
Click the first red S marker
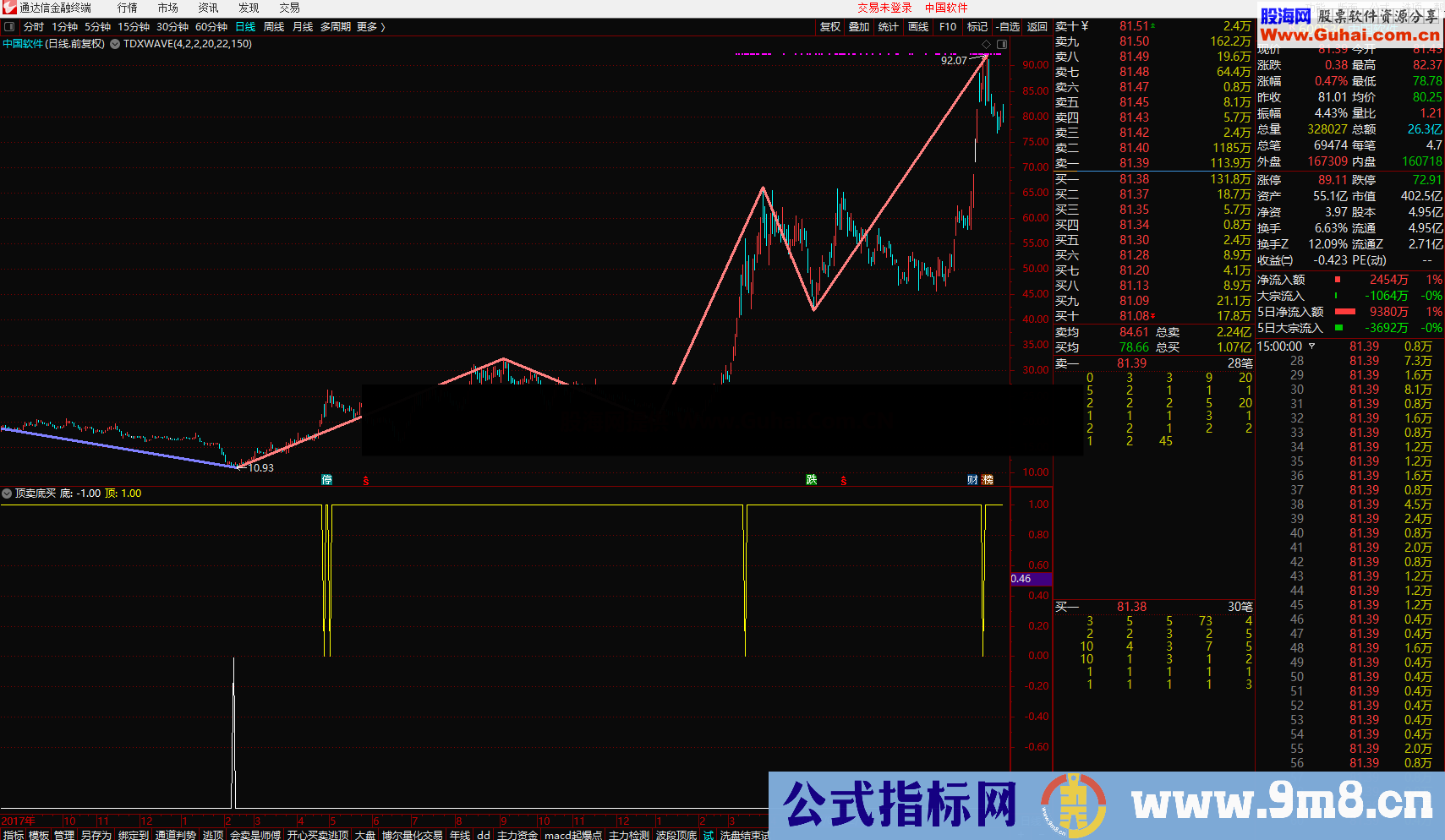[366, 481]
